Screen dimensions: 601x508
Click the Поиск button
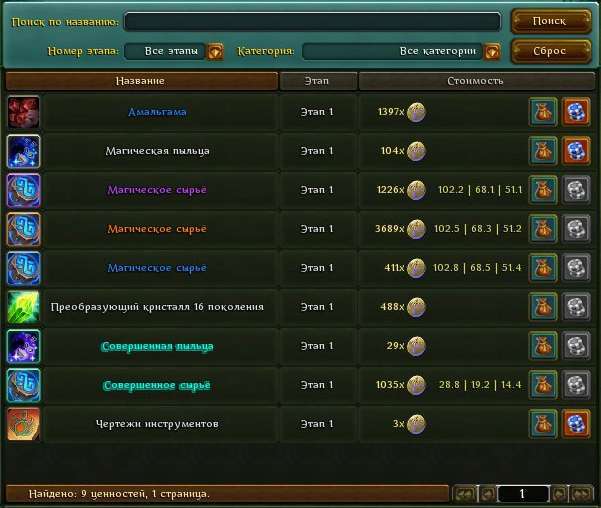tap(551, 21)
